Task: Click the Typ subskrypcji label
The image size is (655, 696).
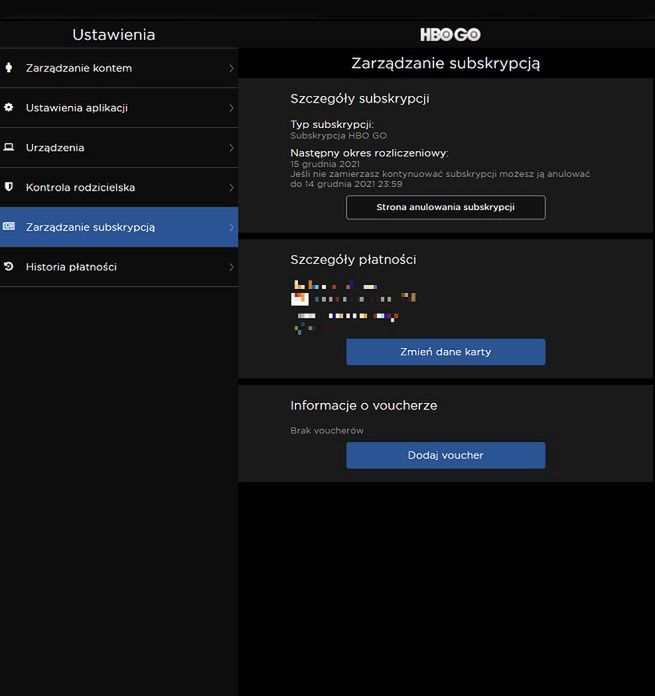Action: pos(332,124)
